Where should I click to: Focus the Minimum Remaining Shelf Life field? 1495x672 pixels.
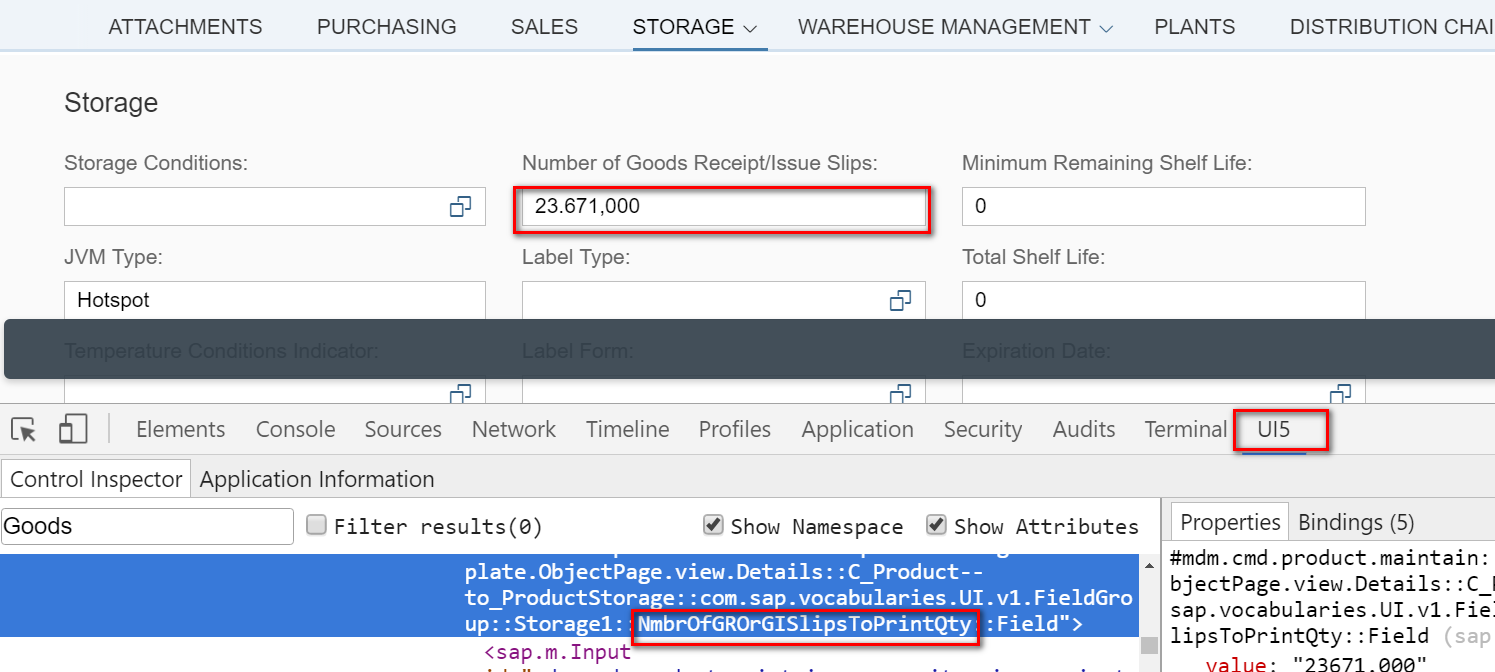(x=1164, y=207)
